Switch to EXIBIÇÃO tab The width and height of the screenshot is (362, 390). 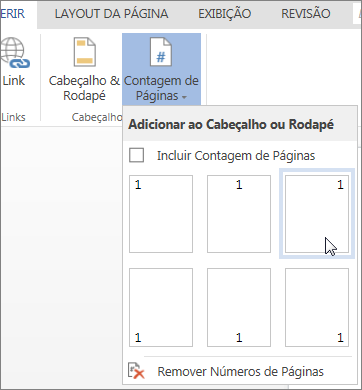pyautogui.click(x=225, y=14)
